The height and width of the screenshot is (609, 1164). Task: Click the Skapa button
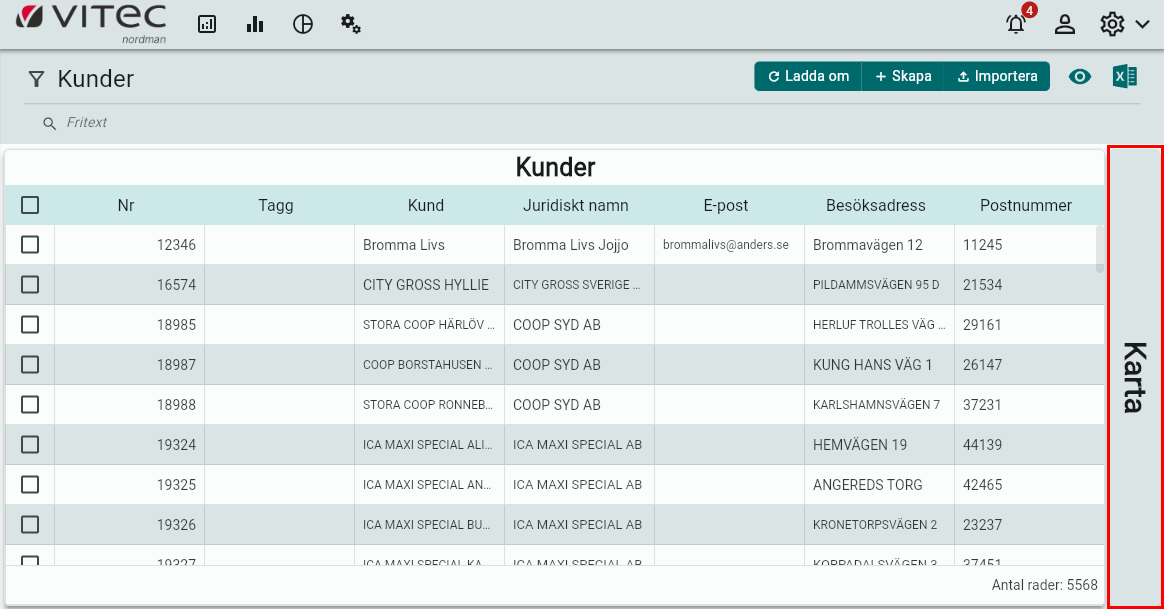(903, 76)
